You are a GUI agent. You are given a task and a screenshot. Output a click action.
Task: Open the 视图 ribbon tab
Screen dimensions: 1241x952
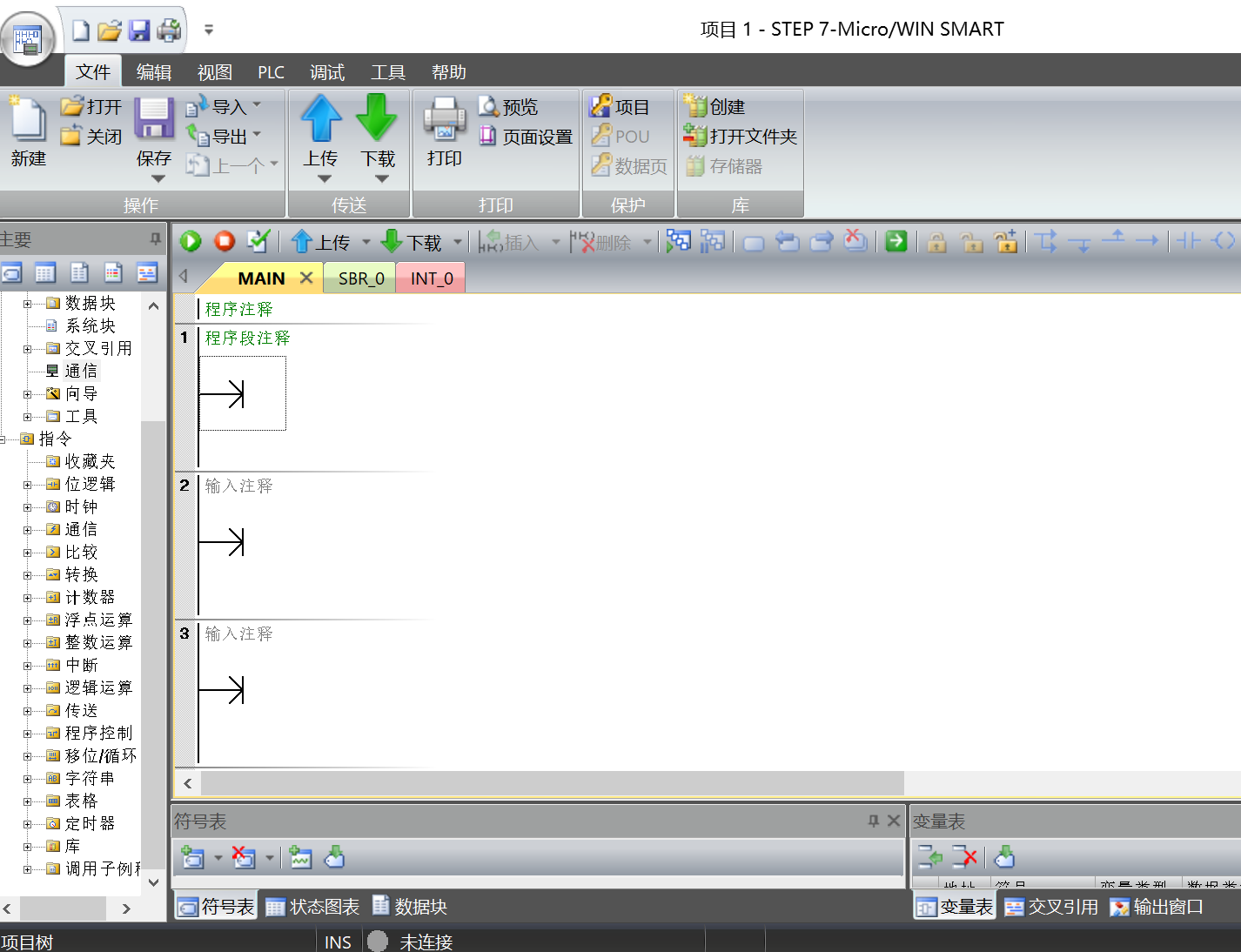pyautogui.click(x=215, y=72)
